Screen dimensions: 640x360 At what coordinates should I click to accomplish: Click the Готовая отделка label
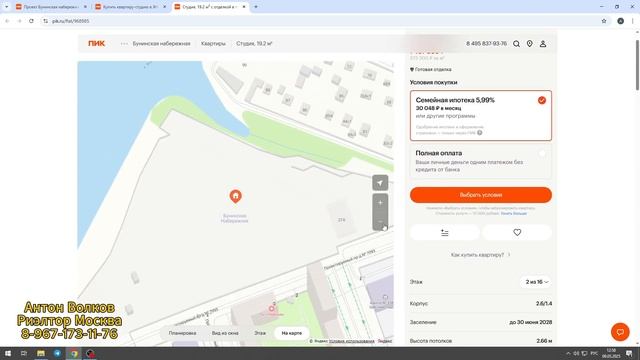point(433,69)
